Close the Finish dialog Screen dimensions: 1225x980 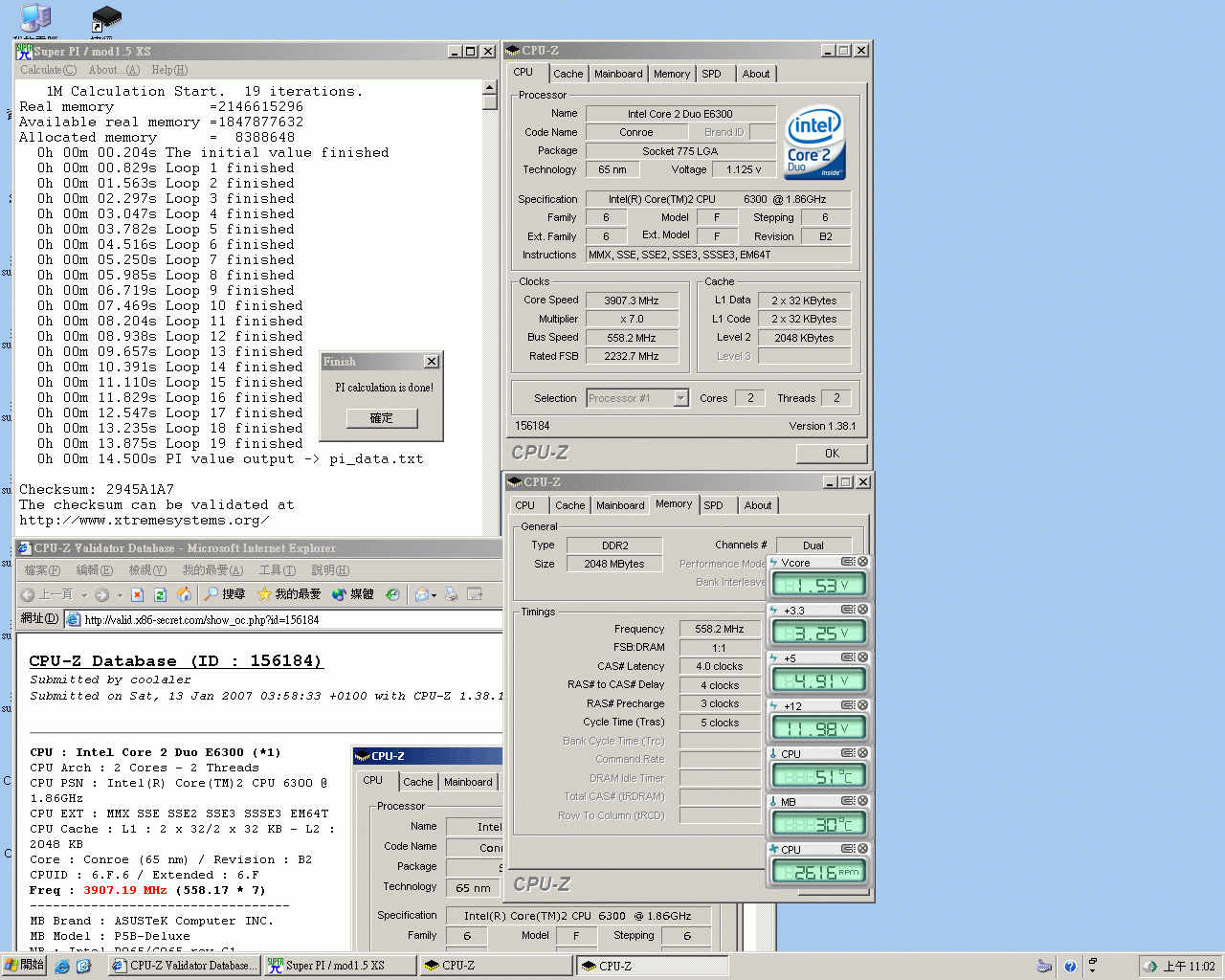click(x=432, y=362)
